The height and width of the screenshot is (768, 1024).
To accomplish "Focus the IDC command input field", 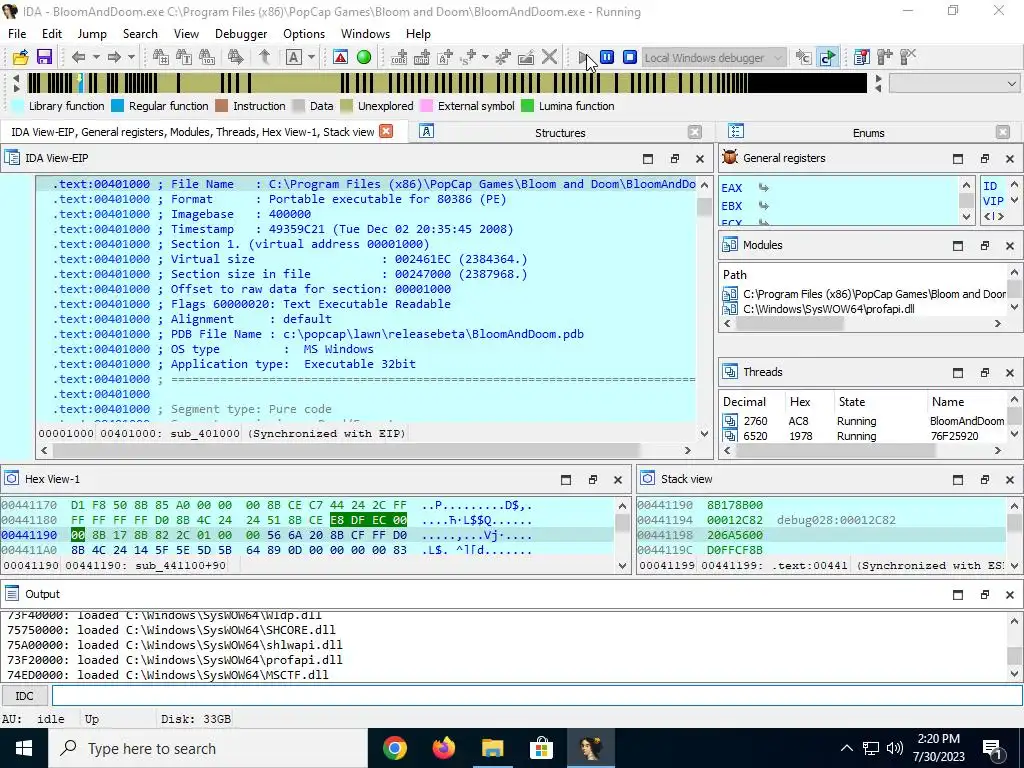I will (537, 696).
